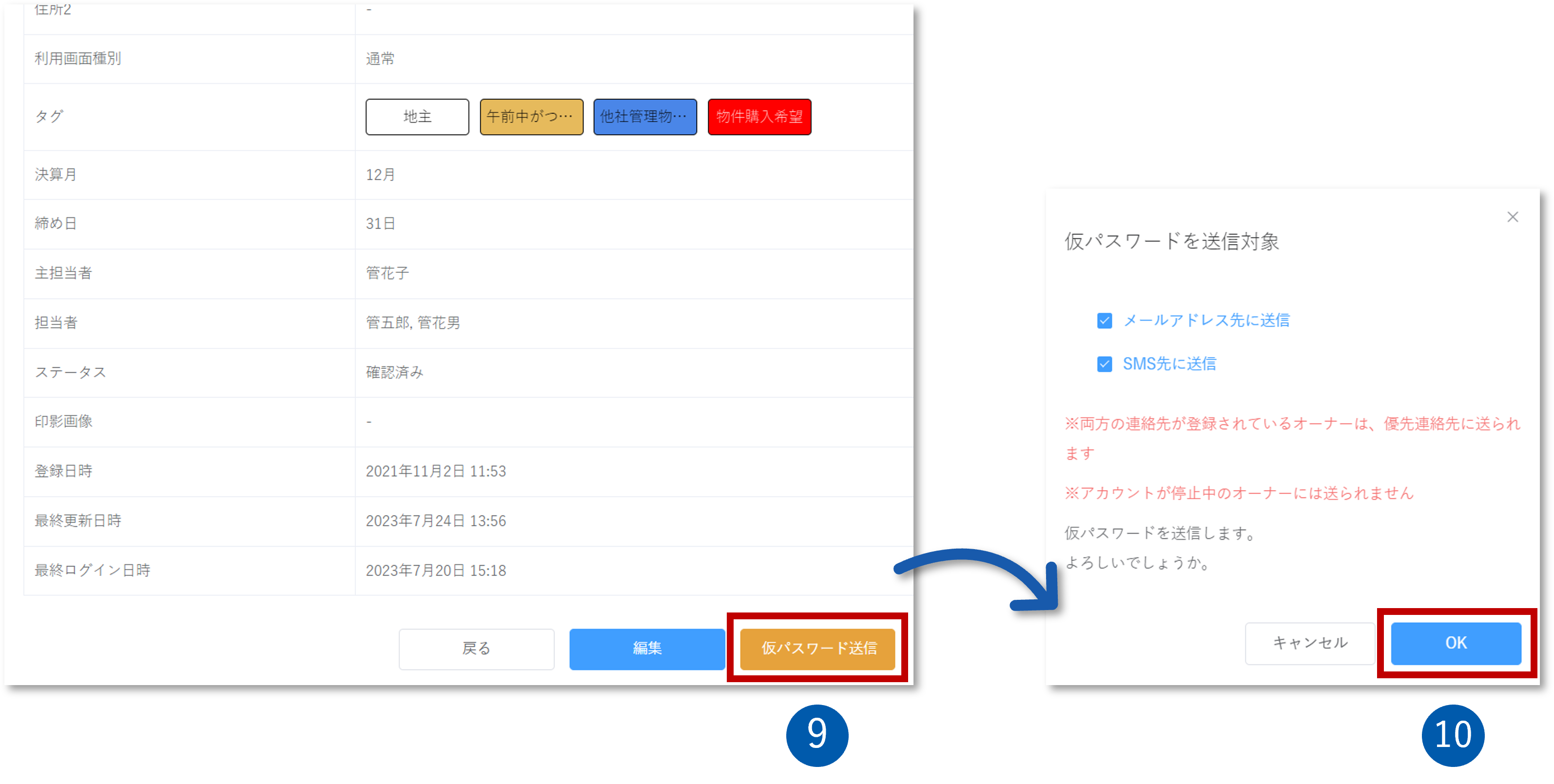The height and width of the screenshot is (784, 1554).
Task: Click the 印影画像 row placeholder
Action: coord(368,421)
